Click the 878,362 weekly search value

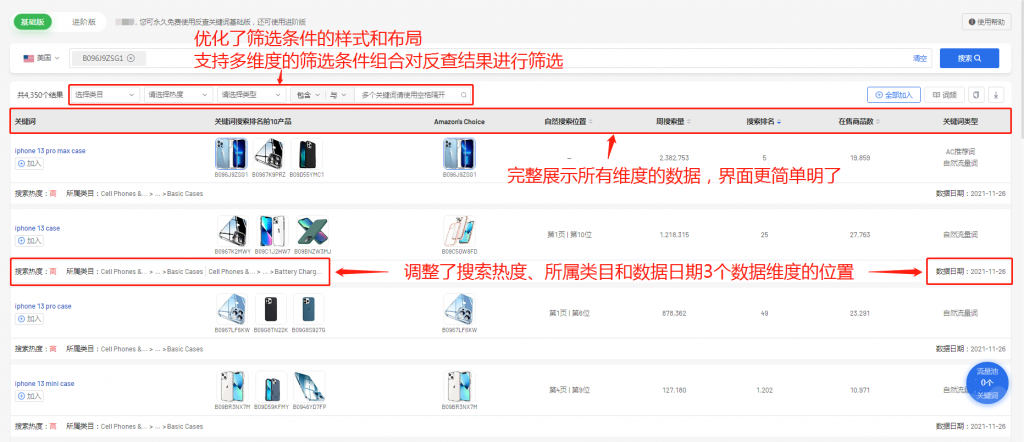coord(675,313)
